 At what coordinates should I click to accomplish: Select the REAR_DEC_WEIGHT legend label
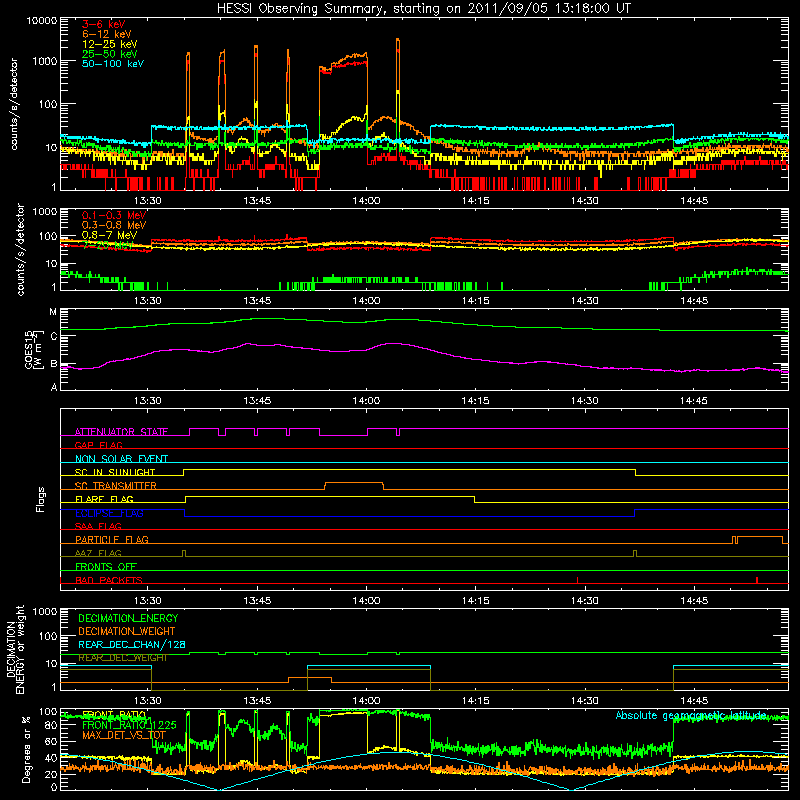(x=122, y=658)
